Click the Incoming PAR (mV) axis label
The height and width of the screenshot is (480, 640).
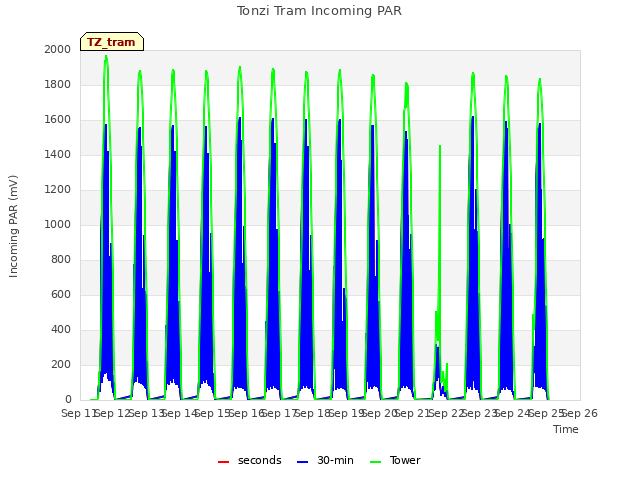(13, 227)
